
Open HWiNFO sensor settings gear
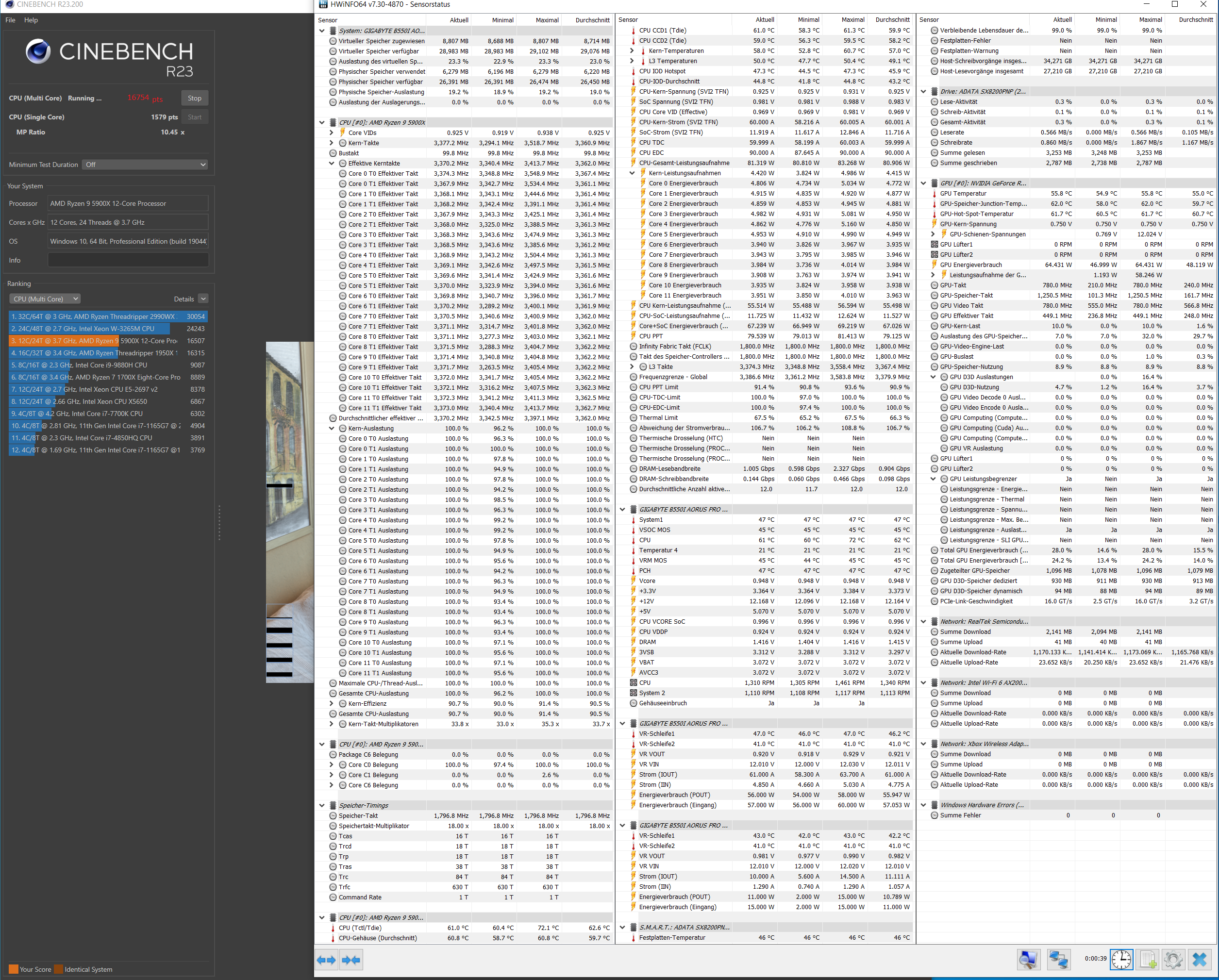(1173, 959)
